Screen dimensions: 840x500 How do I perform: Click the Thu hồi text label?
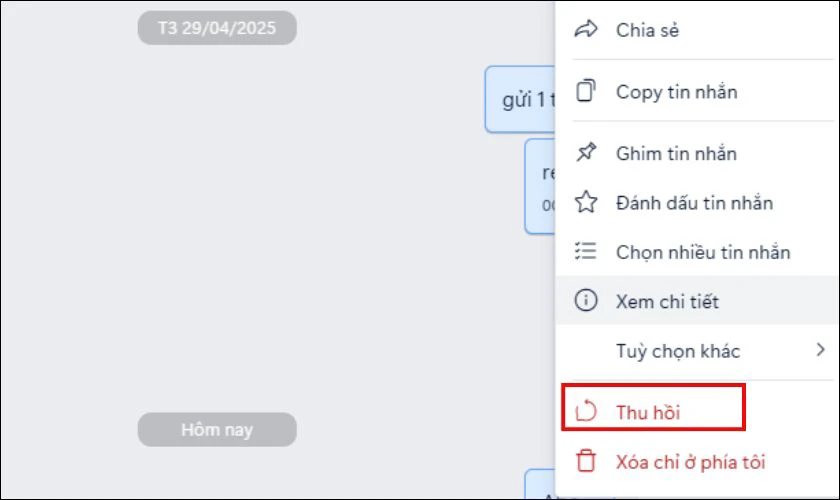click(648, 412)
